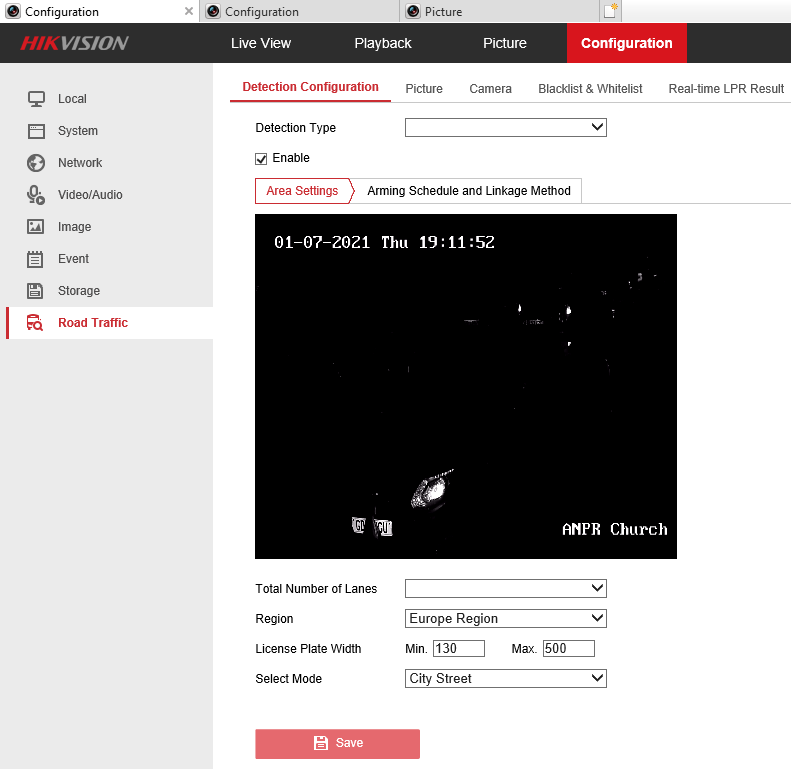The width and height of the screenshot is (791, 769).
Task: Click the Max. license plate width field
Action: pyautogui.click(x=568, y=649)
